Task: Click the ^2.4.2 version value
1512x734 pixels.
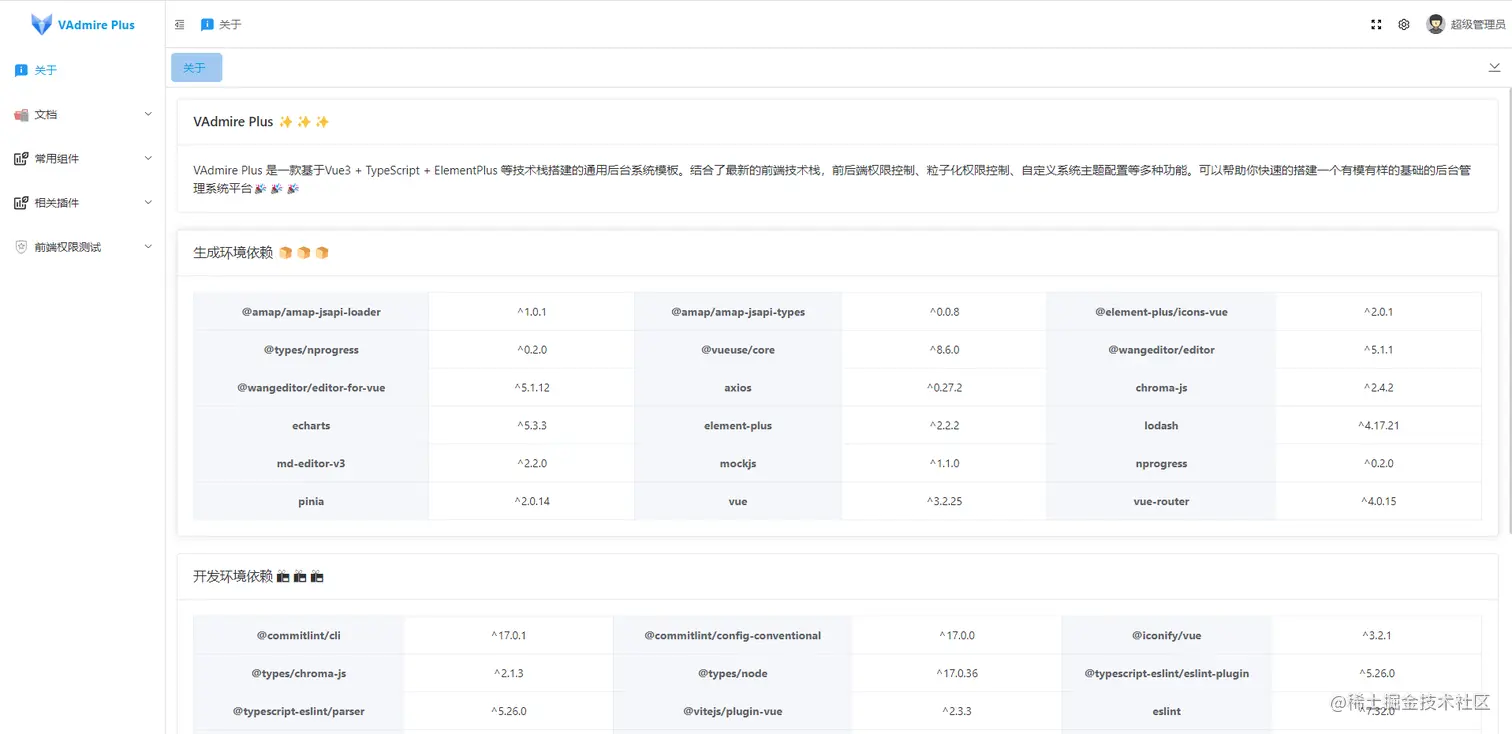Action: pyautogui.click(x=1378, y=388)
